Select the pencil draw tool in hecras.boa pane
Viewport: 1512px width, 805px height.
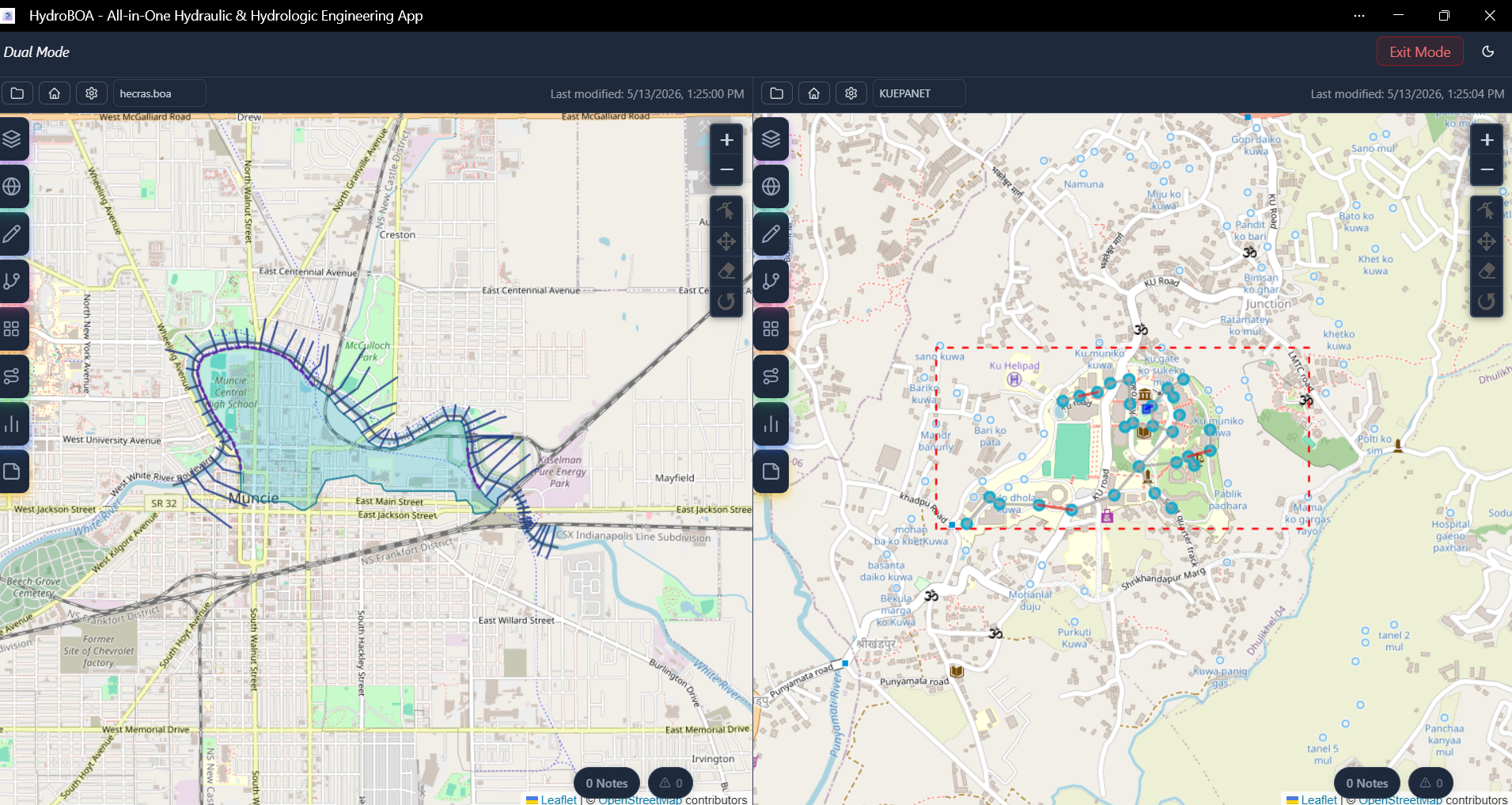pos(12,234)
